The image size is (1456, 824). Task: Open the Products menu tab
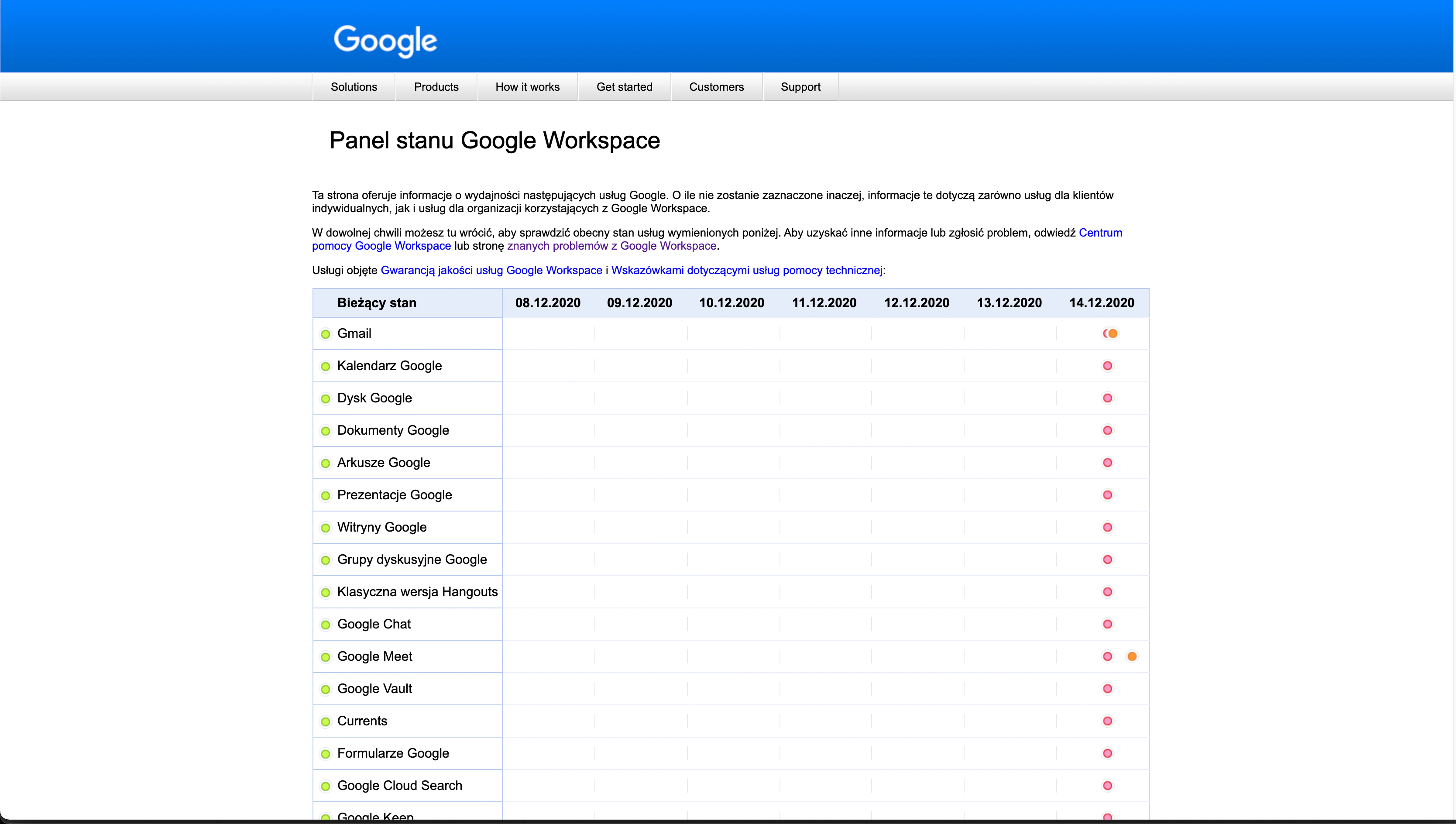point(436,87)
